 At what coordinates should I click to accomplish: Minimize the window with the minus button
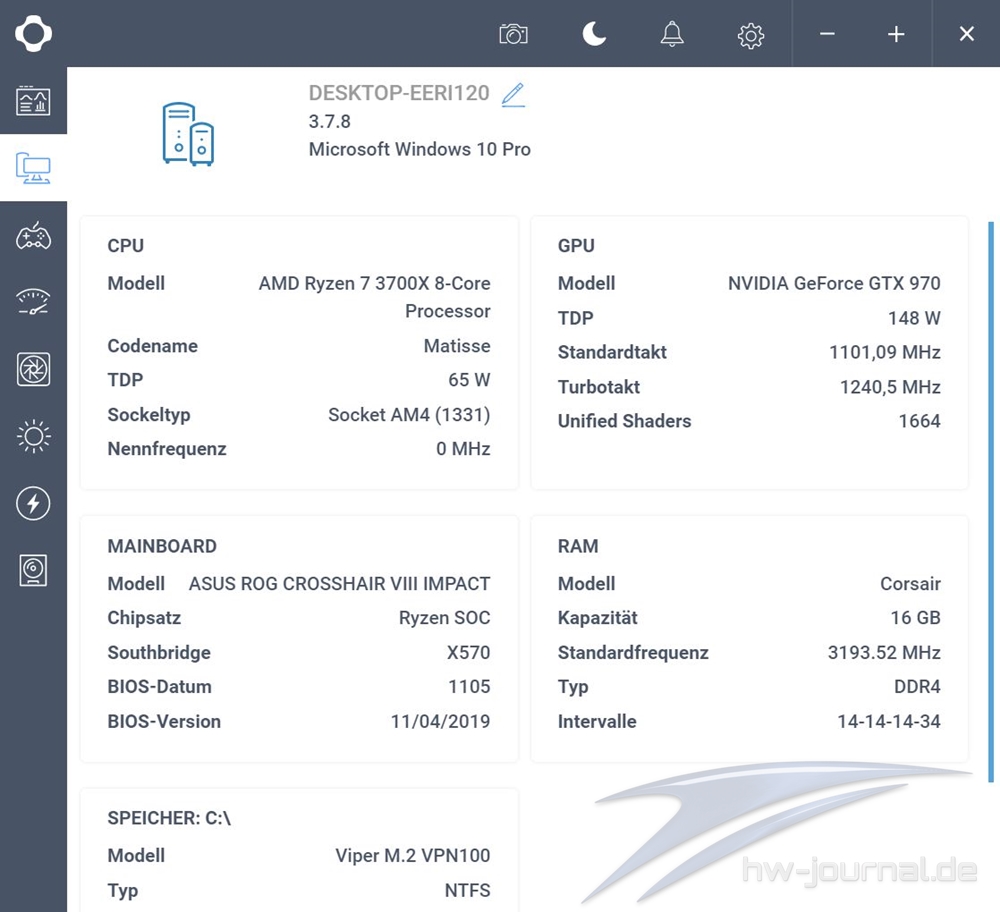click(x=827, y=34)
